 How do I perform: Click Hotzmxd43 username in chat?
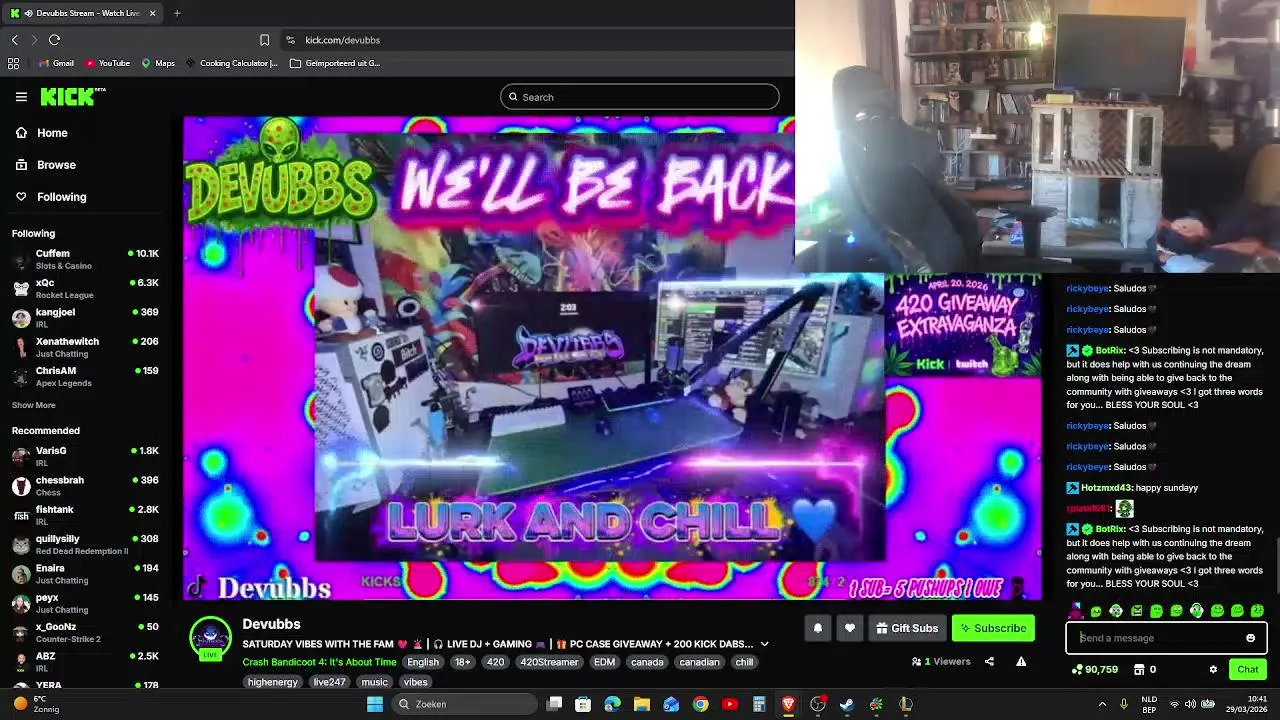click(x=1106, y=488)
